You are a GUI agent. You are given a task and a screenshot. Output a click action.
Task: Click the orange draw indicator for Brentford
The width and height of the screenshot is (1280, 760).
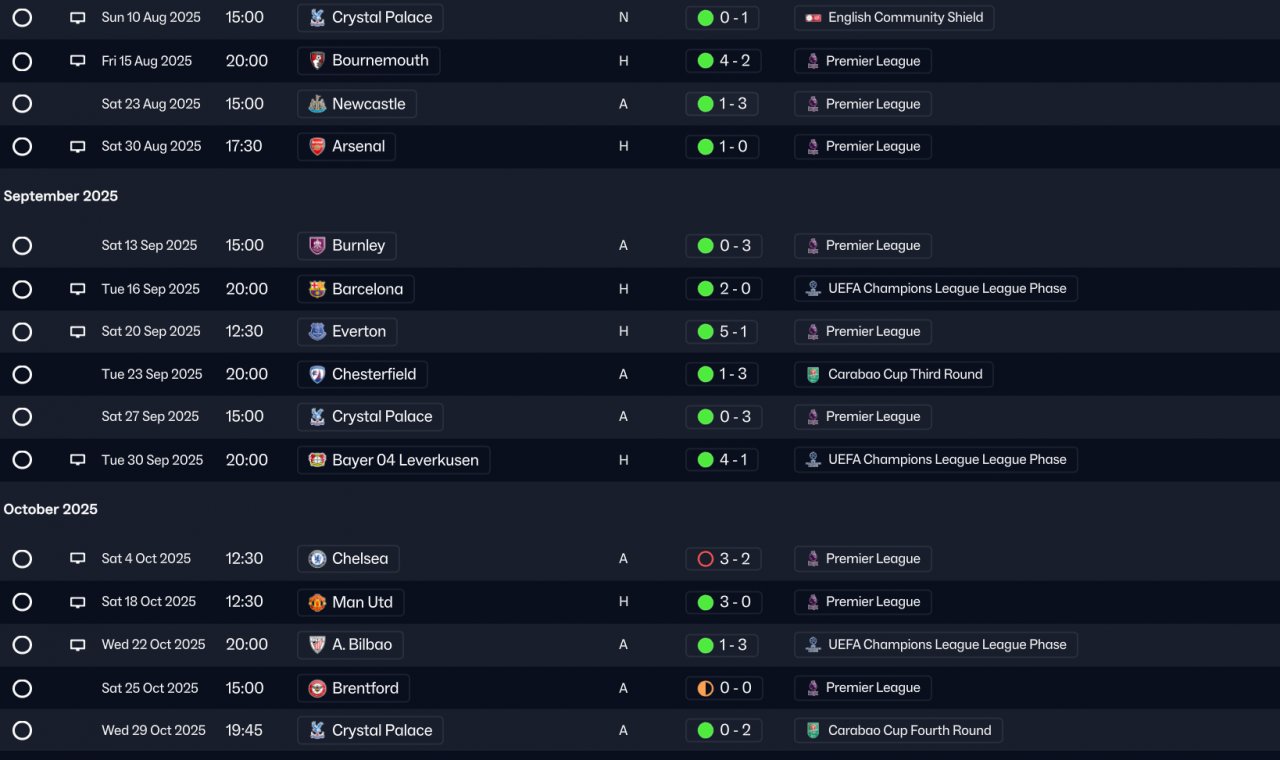tap(705, 688)
